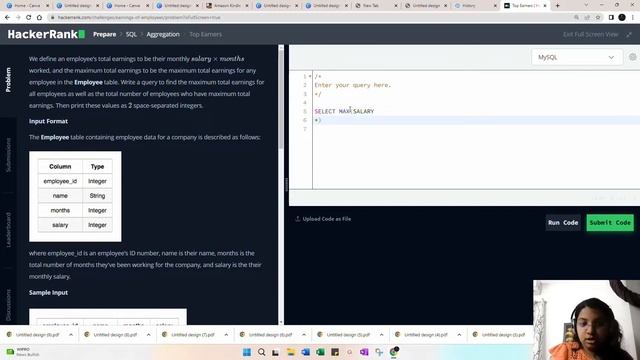This screenshot has height=360, width=640.
Task: Open the Problem sidebar tab
Action: click(8, 80)
